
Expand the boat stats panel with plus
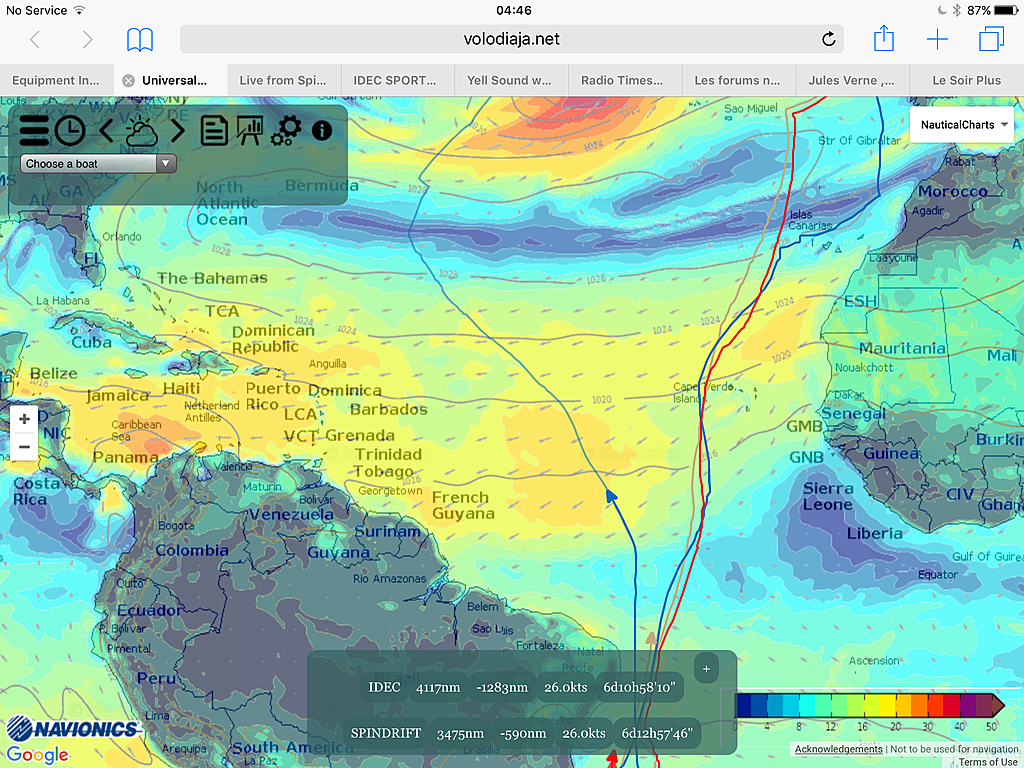(706, 669)
